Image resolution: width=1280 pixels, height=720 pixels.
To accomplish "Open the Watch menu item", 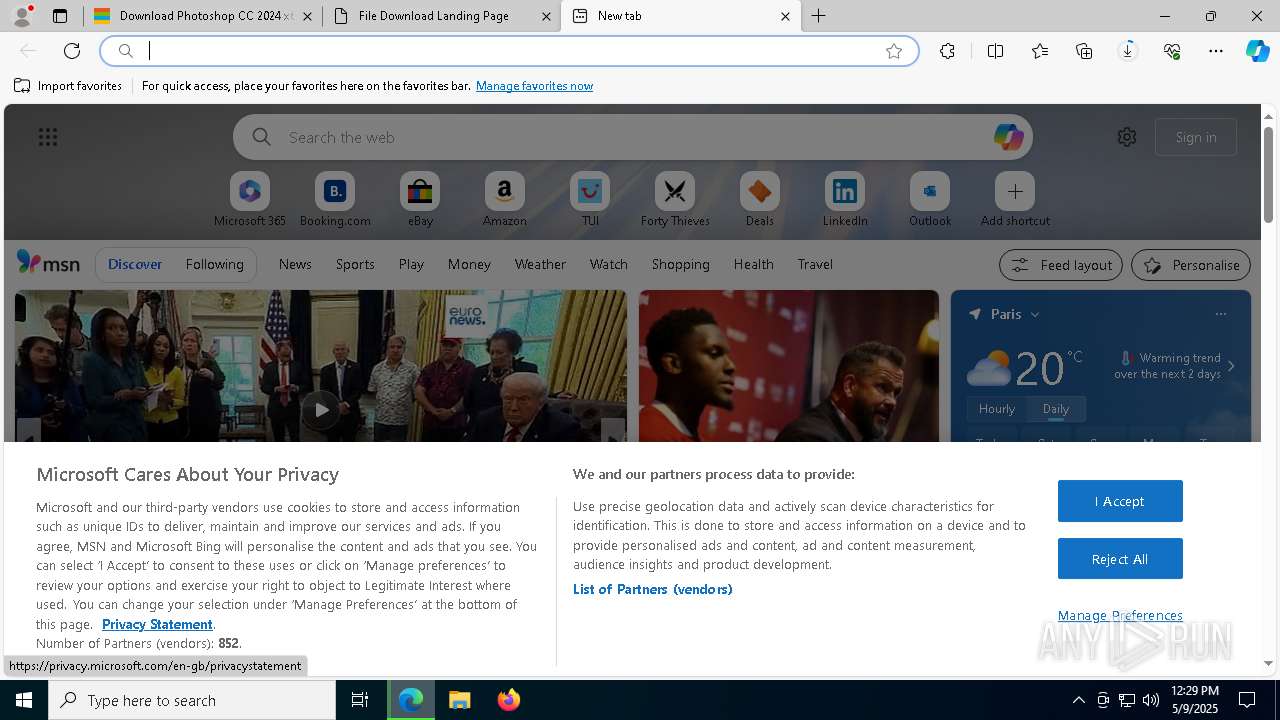I will click(608, 264).
